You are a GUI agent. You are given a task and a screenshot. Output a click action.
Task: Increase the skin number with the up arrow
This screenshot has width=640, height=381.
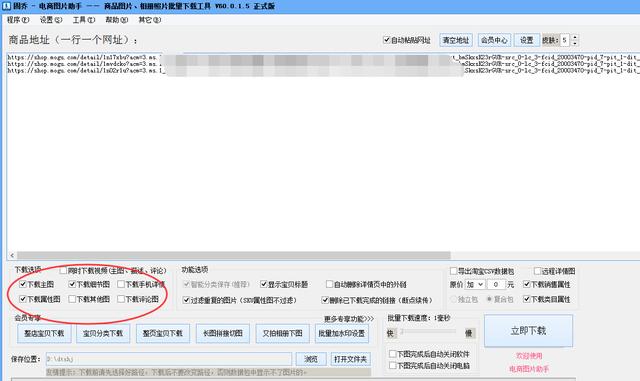point(575,37)
